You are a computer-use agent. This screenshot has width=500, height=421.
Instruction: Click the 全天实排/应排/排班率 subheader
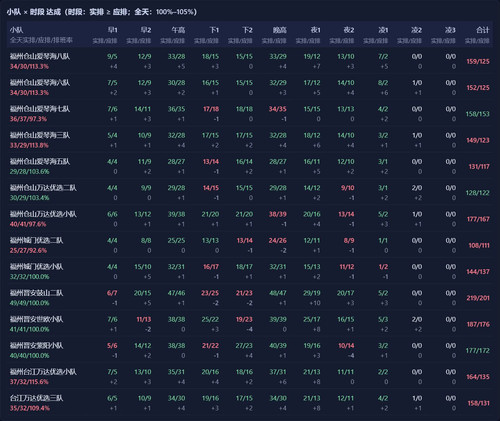(x=41, y=40)
